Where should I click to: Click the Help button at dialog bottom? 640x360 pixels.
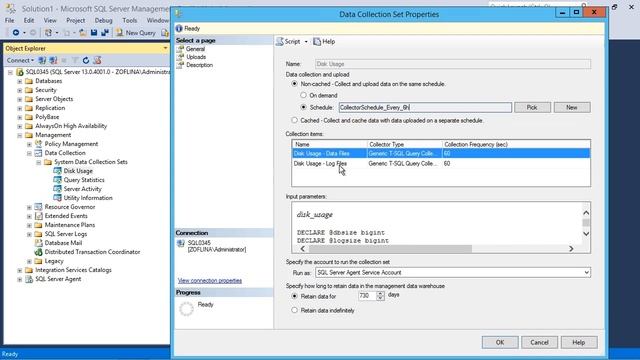(x=579, y=342)
